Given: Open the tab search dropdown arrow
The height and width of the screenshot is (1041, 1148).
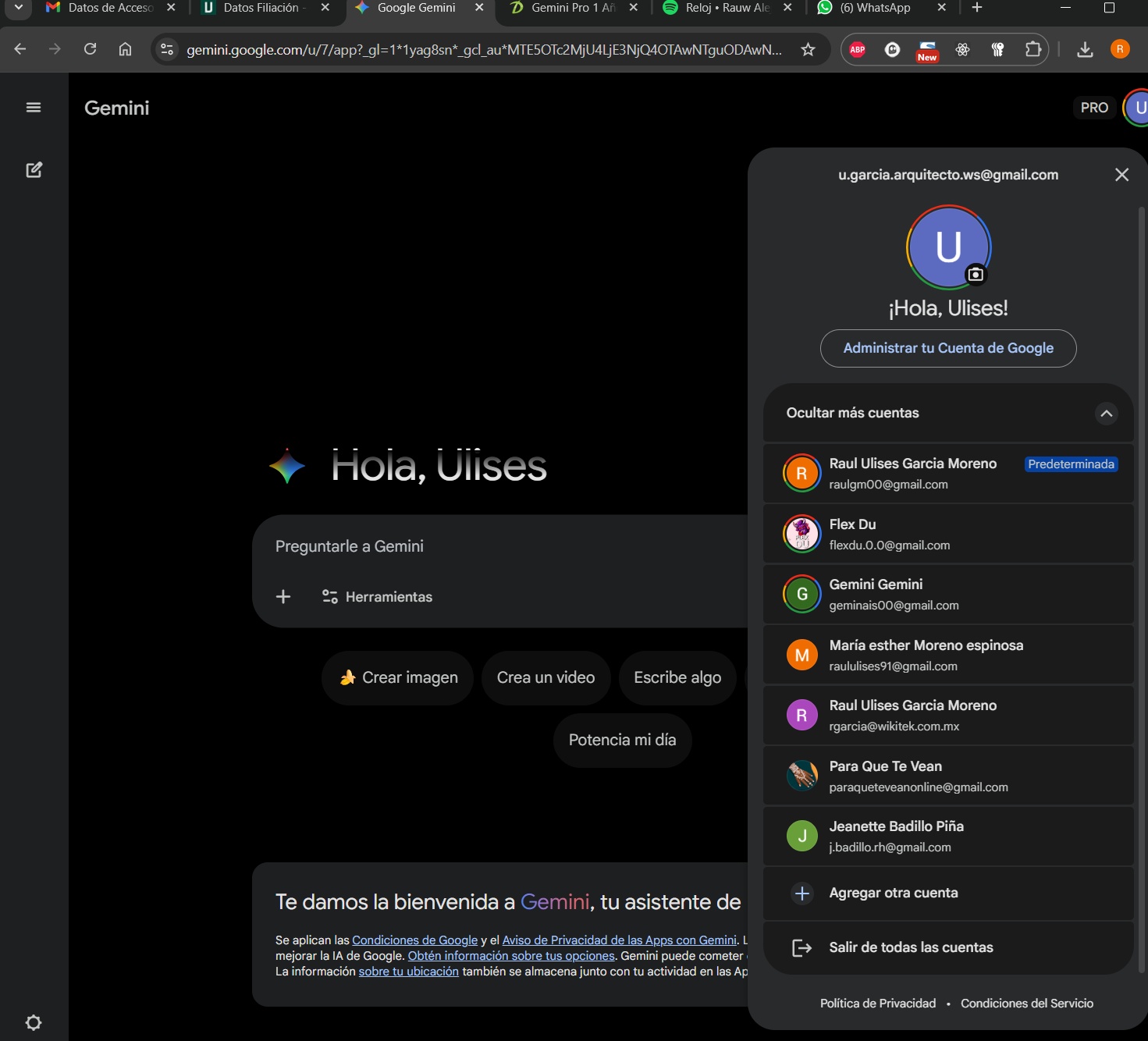Looking at the screenshot, I should pos(18,8).
